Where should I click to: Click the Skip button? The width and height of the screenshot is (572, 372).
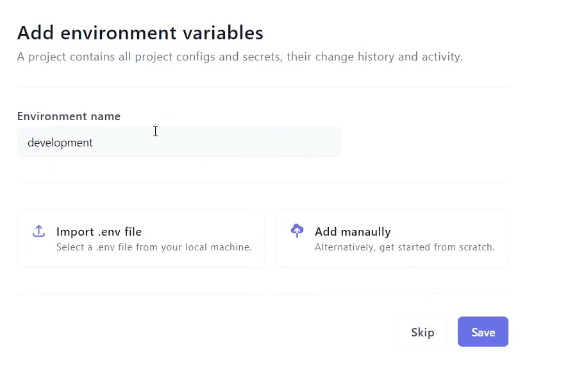(422, 332)
